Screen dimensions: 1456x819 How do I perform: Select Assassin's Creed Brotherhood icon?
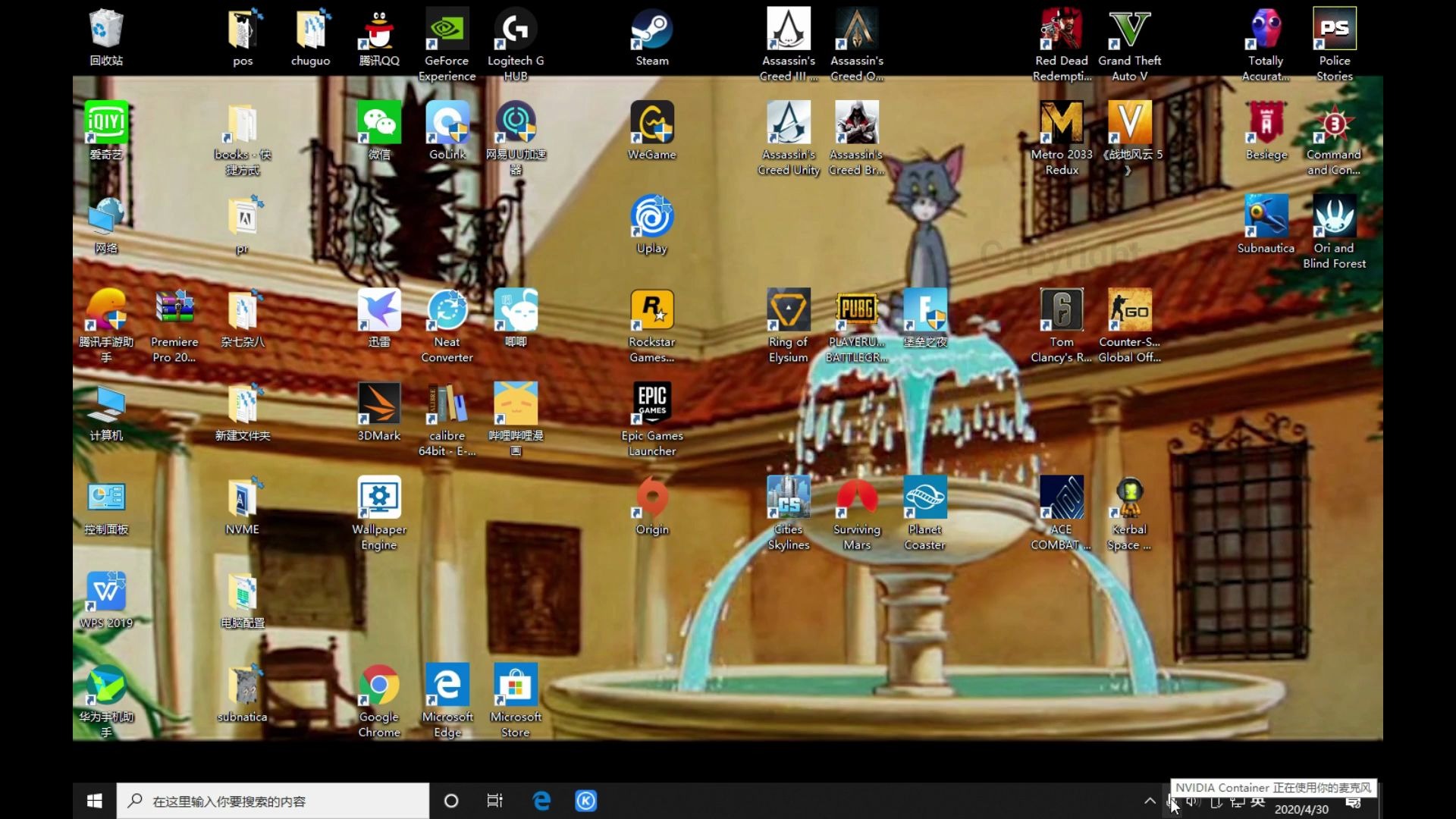tap(857, 138)
